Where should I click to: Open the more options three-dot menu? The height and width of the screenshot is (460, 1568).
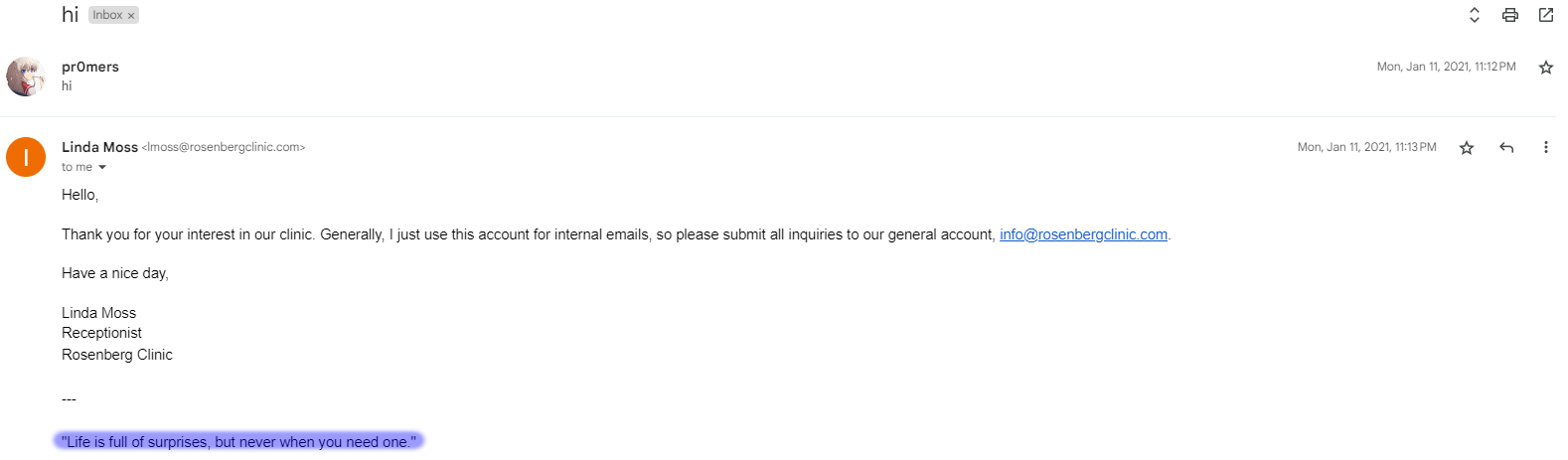(x=1545, y=148)
